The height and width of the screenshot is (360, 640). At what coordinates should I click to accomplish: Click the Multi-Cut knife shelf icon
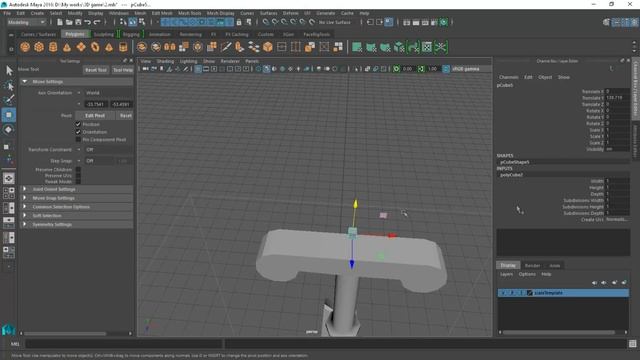226,47
